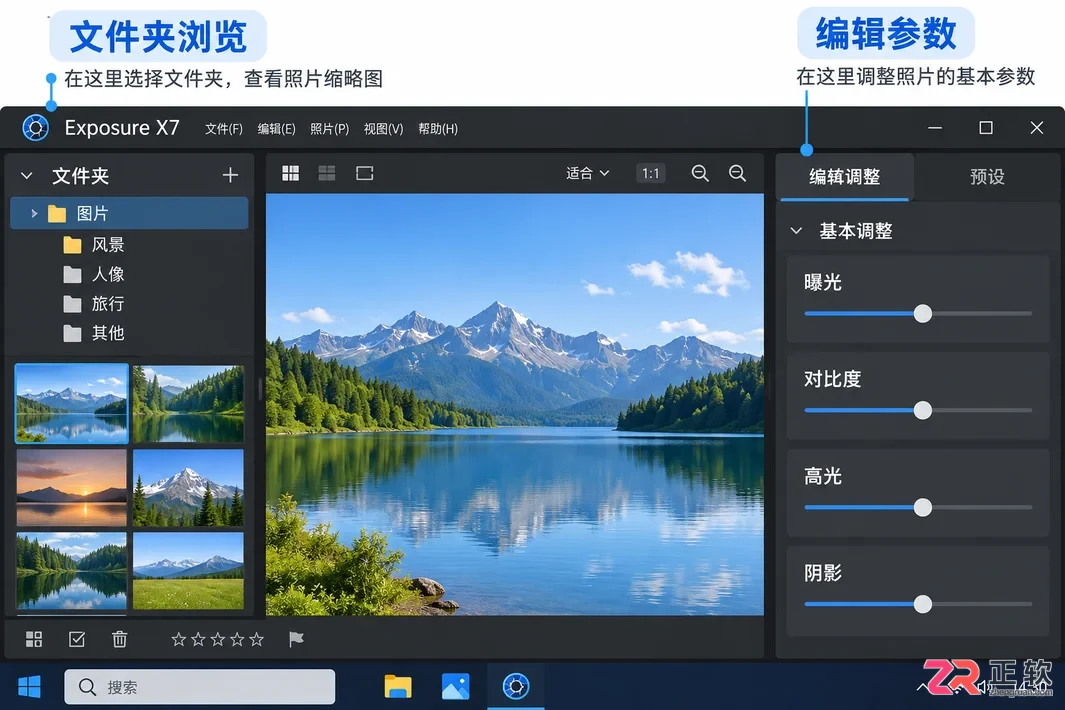
Task: Click the 阴影 slider handle
Action: click(x=922, y=604)
